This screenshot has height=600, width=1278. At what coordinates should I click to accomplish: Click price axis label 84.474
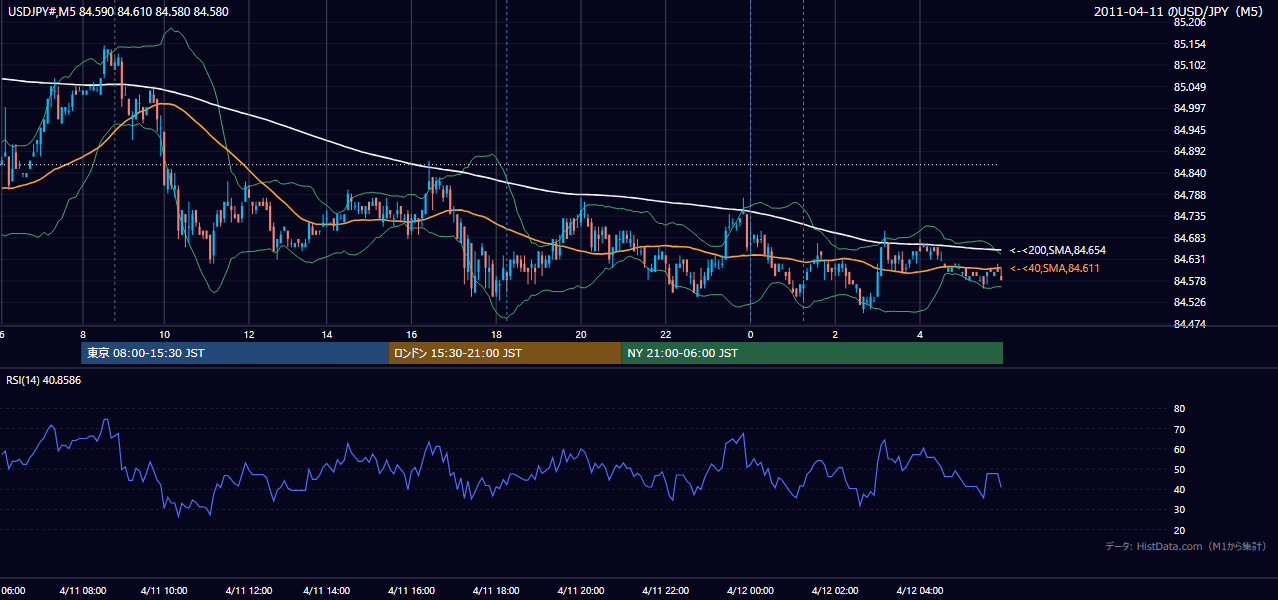click(x=1189, y=324)
